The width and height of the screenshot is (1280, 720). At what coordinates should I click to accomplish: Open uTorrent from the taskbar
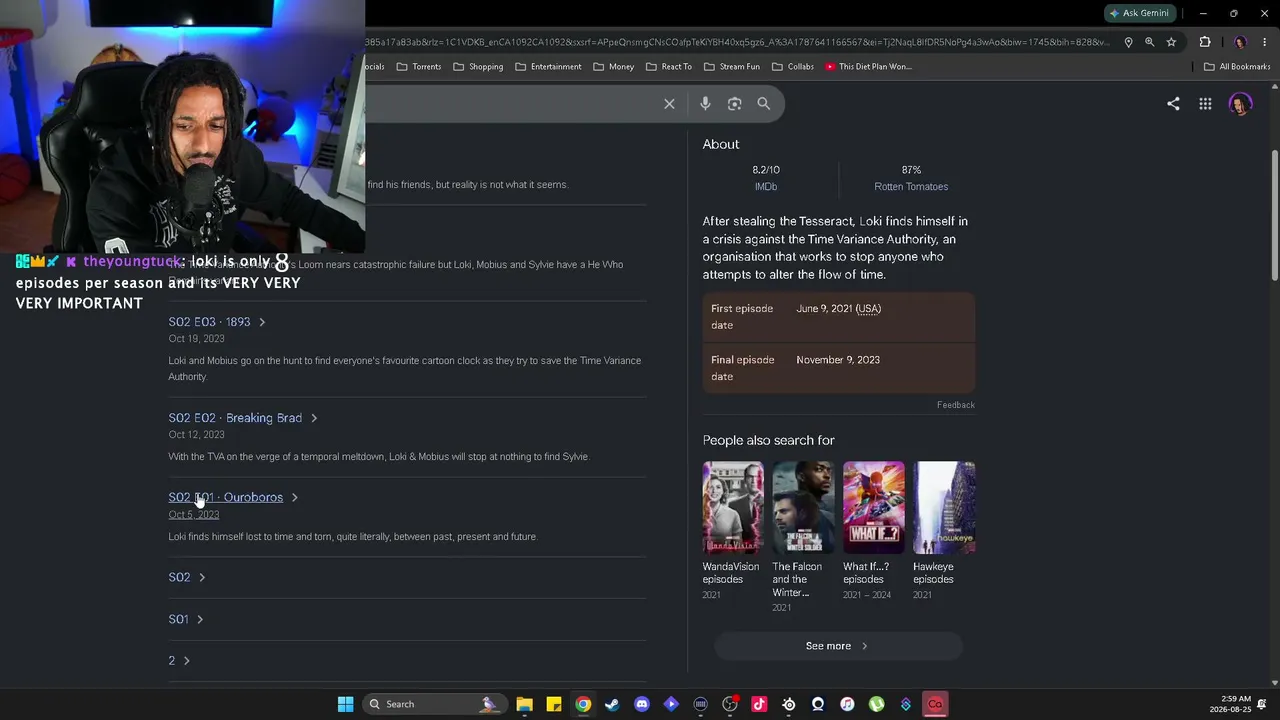(876, 704)
